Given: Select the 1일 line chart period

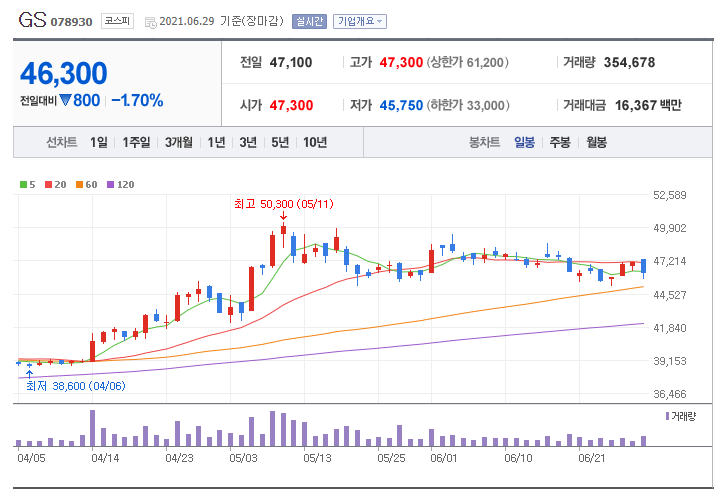Looking at the screenshot, I should pos(99,143).
